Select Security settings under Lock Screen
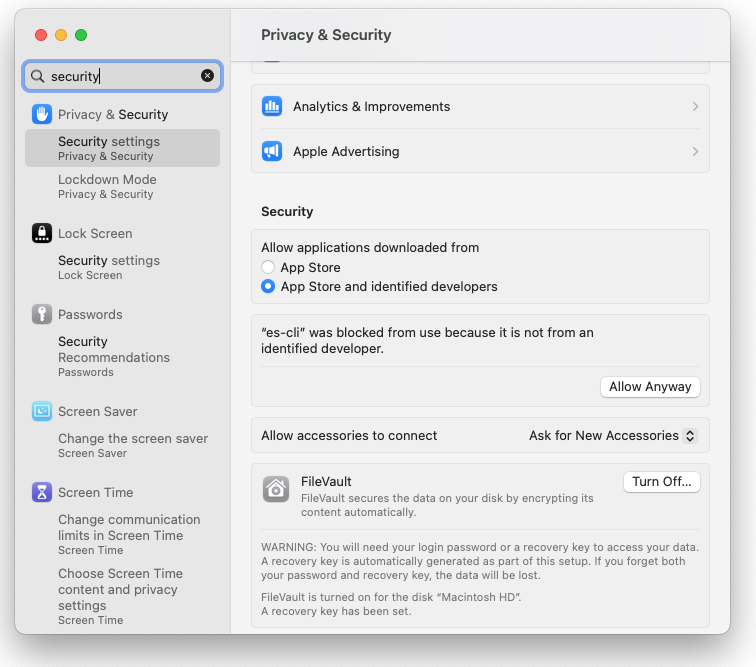This screenshot has height=667, width=756. 122,267
